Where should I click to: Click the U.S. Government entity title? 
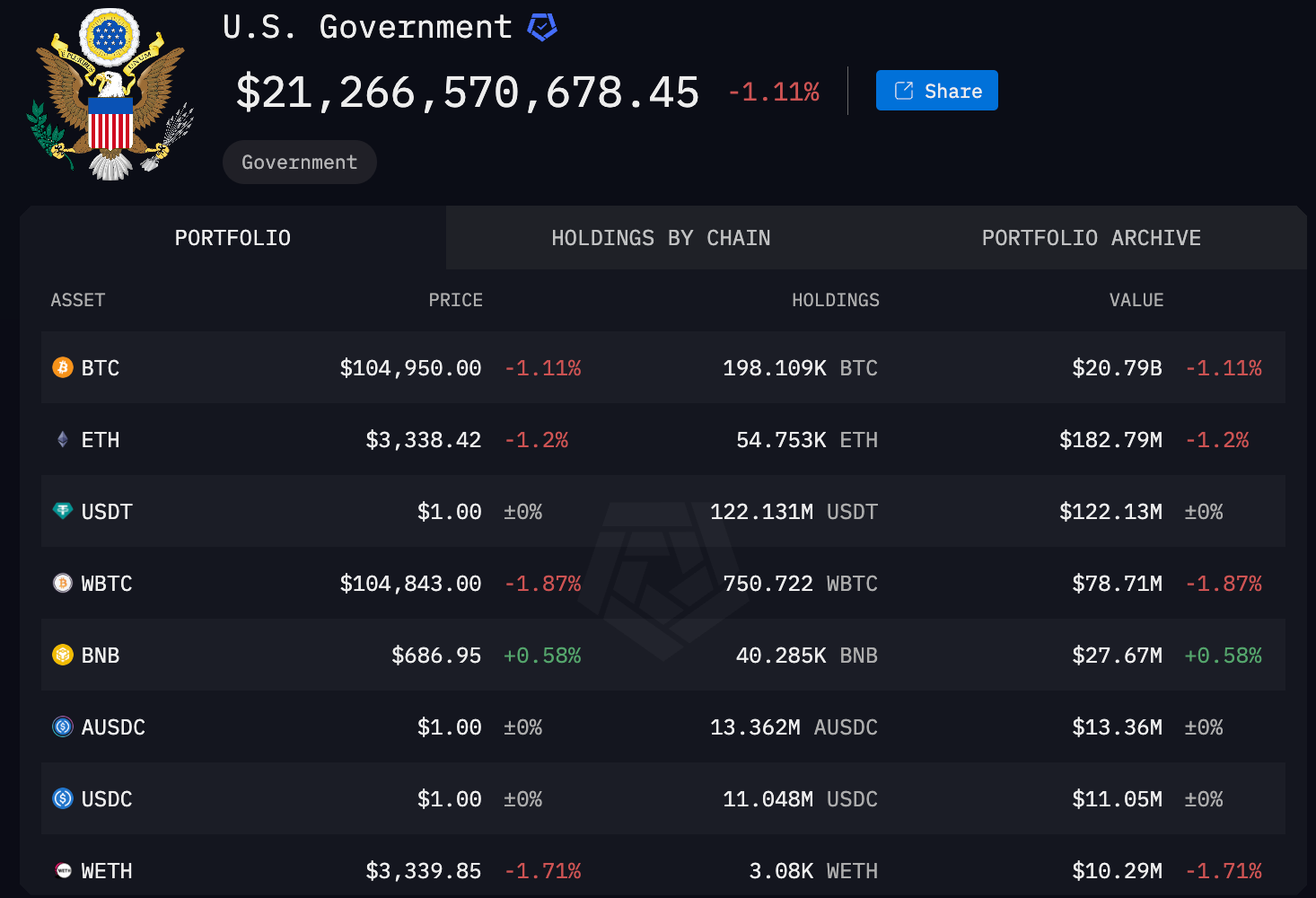coord(367,27)
